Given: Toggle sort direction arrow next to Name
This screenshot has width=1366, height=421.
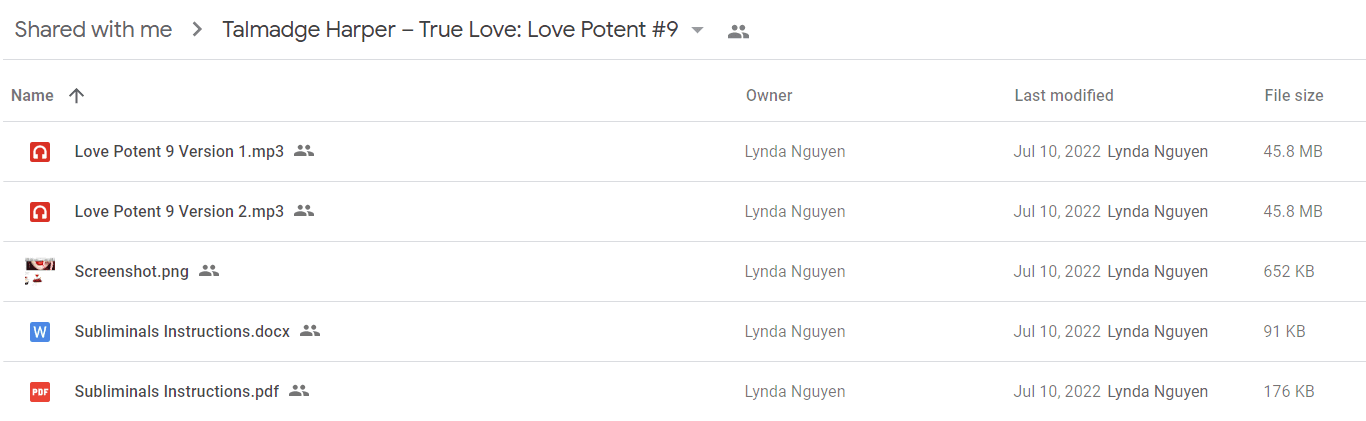Looking at the screenshot, I should pyautogui.click(x=76, y=96).
